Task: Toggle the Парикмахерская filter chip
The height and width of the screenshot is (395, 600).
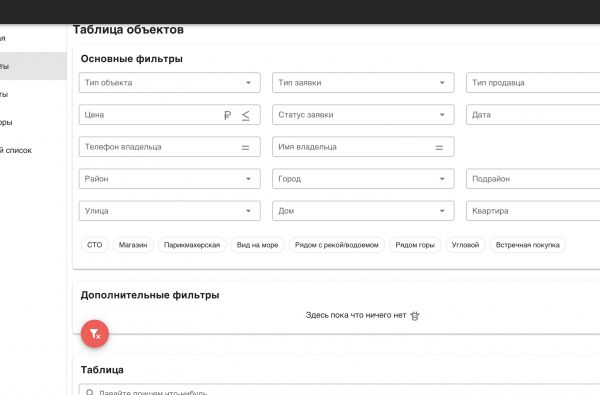Action: tap(192, 245)
